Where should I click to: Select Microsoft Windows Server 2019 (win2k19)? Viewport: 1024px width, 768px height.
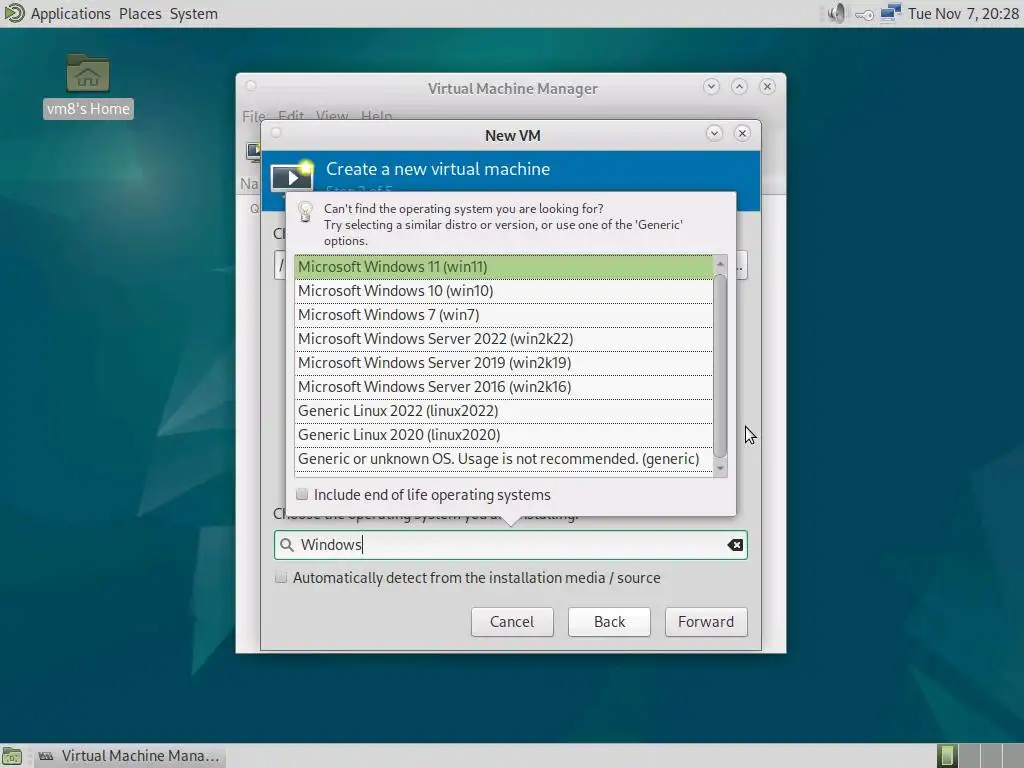point(504,363)
